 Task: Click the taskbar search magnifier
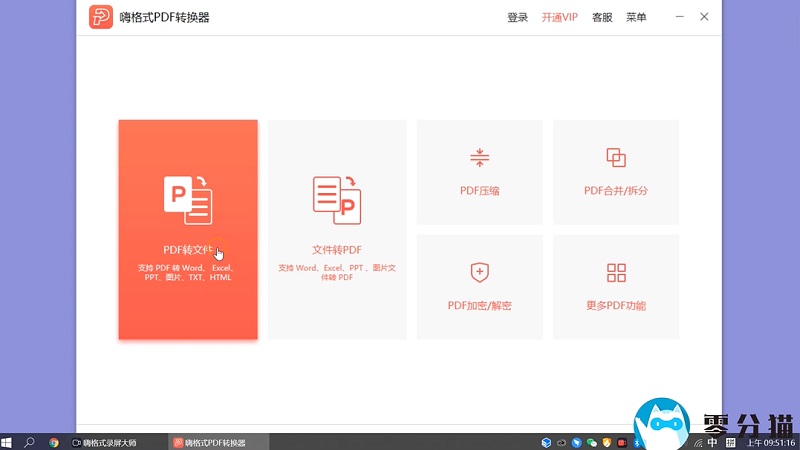[29, 442]
